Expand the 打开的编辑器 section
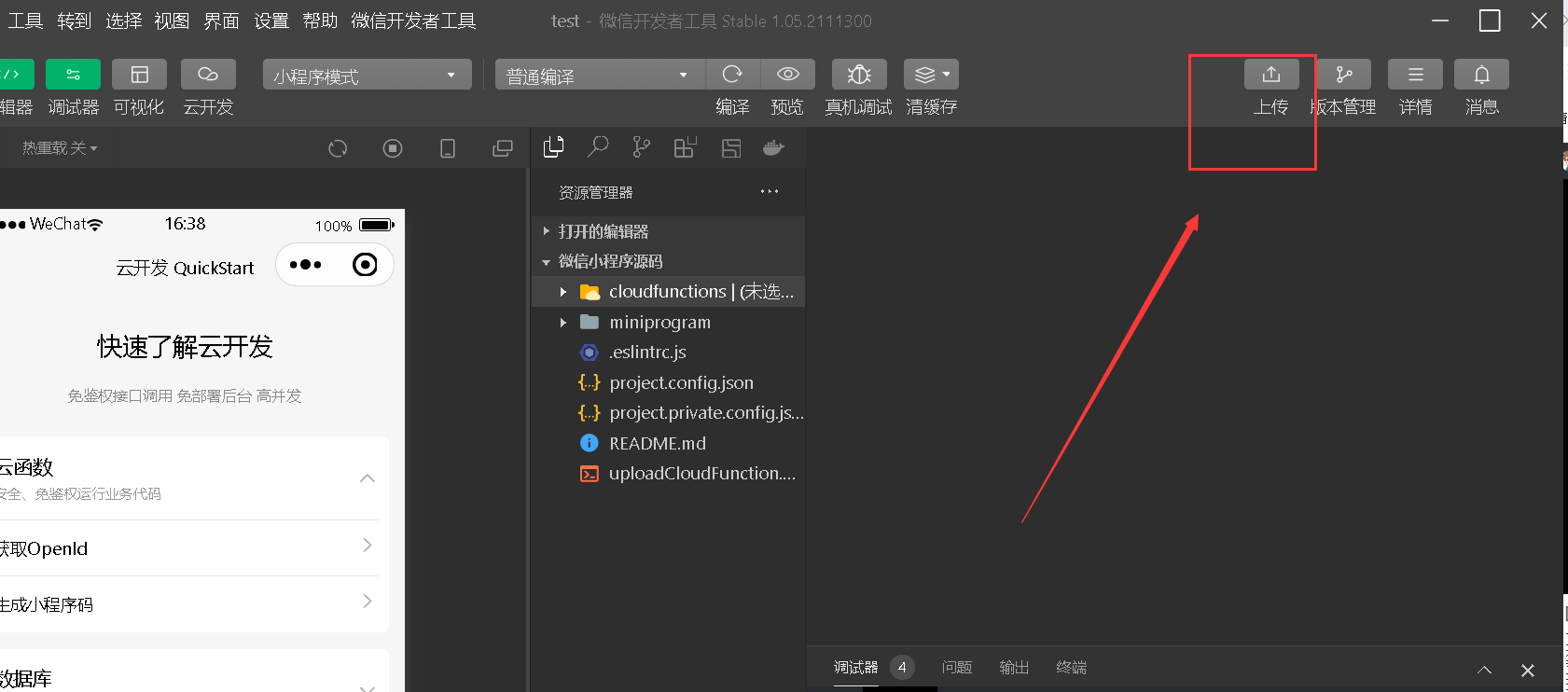The height and width of the screenshot is (692, 1568). (668, 231)
